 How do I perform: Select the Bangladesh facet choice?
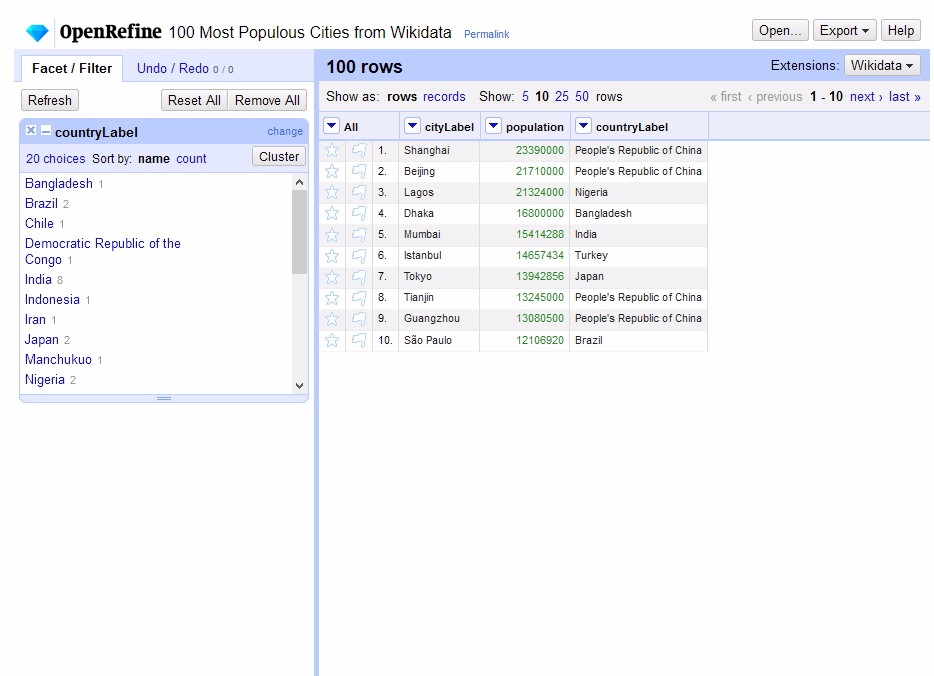(59, 183)
